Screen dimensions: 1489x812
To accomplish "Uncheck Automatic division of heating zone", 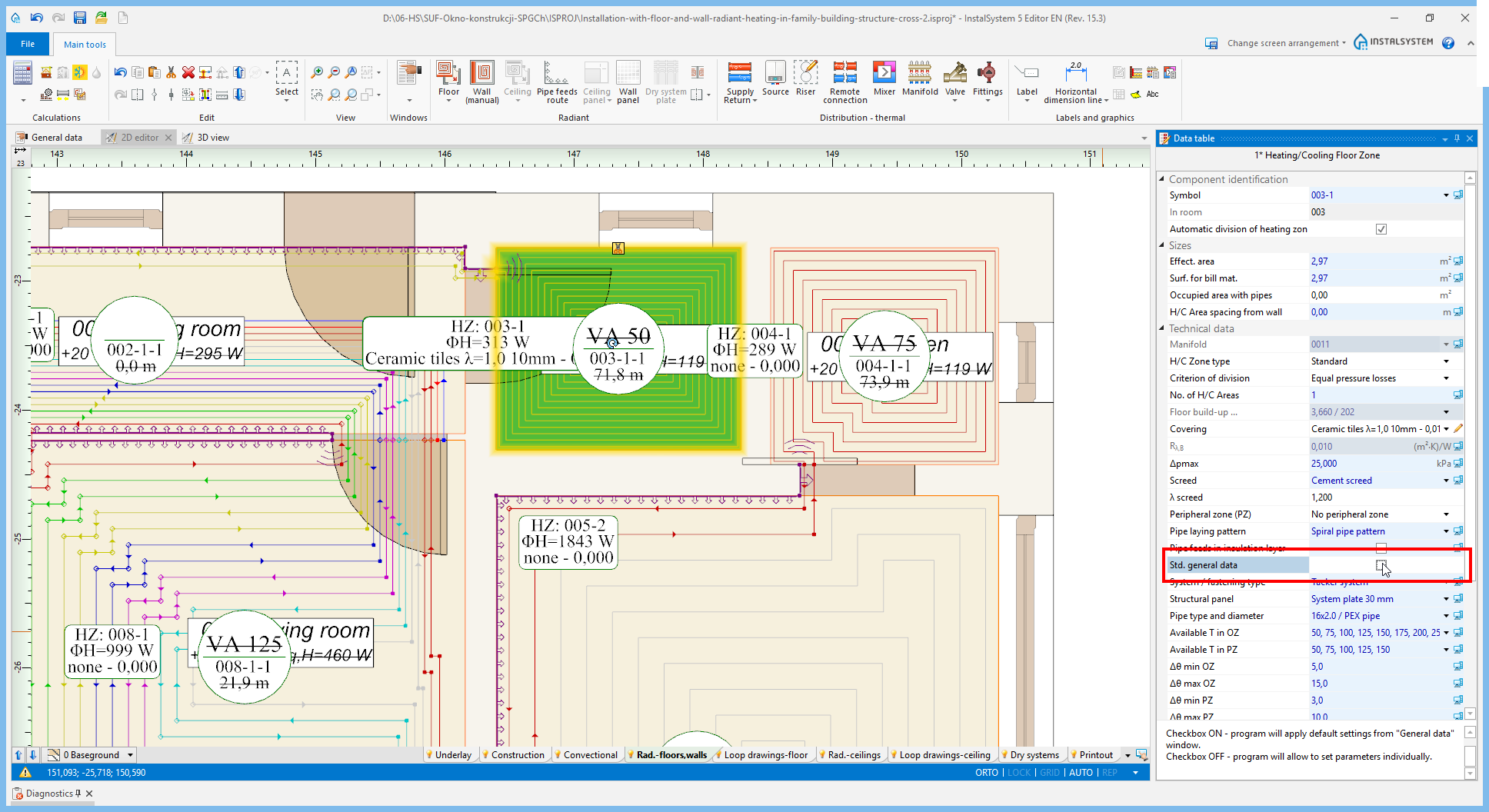I will 1381,228.
